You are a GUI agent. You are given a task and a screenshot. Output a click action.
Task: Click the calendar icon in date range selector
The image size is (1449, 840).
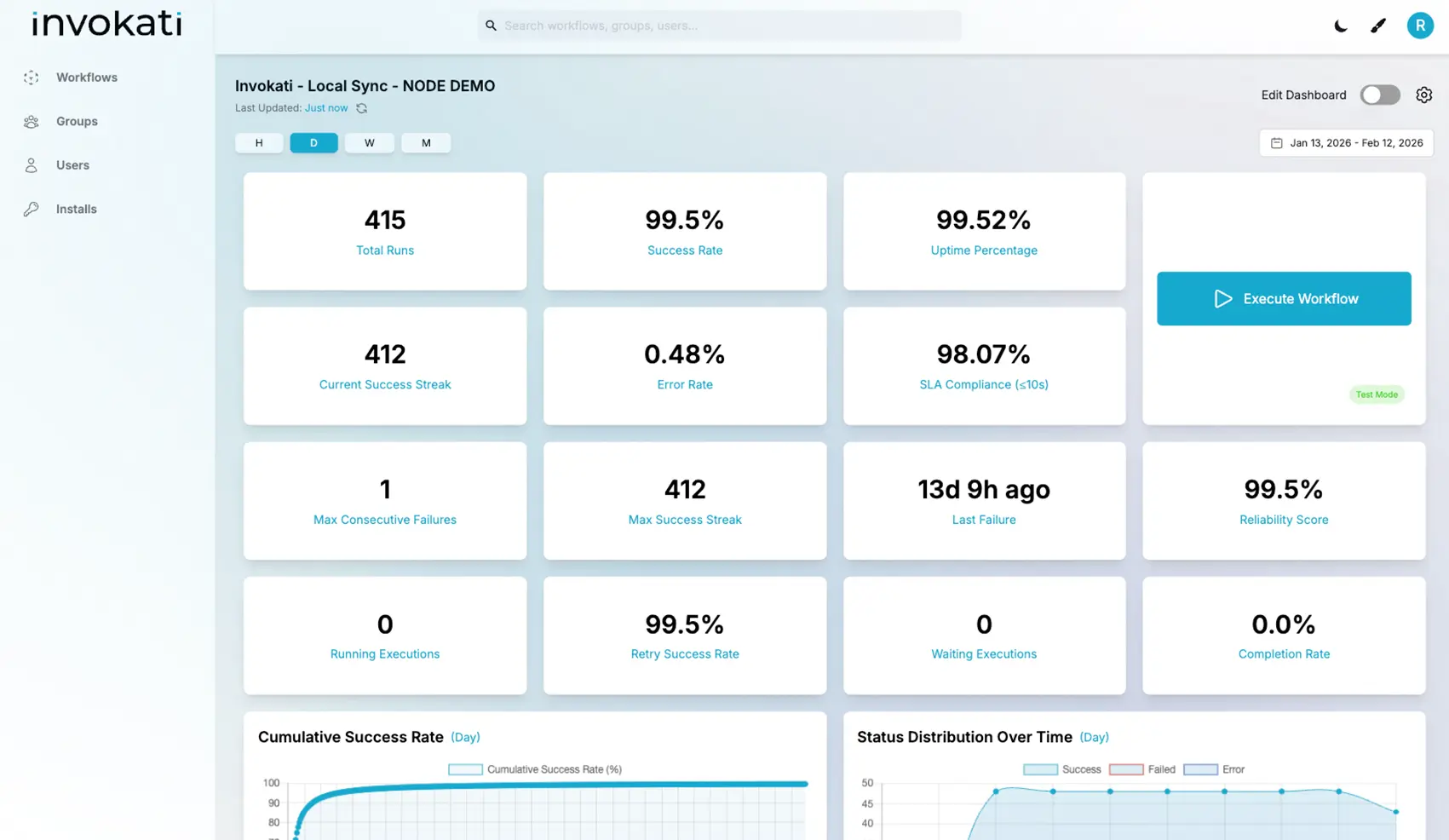[x=1277, y=142]
